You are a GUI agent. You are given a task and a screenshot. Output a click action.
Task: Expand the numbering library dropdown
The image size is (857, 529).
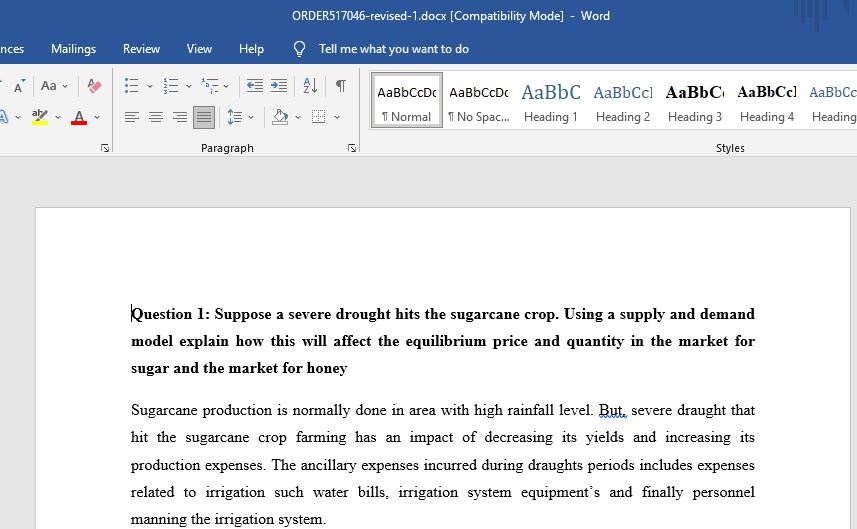pyautogui.click(x=189, y=86)
